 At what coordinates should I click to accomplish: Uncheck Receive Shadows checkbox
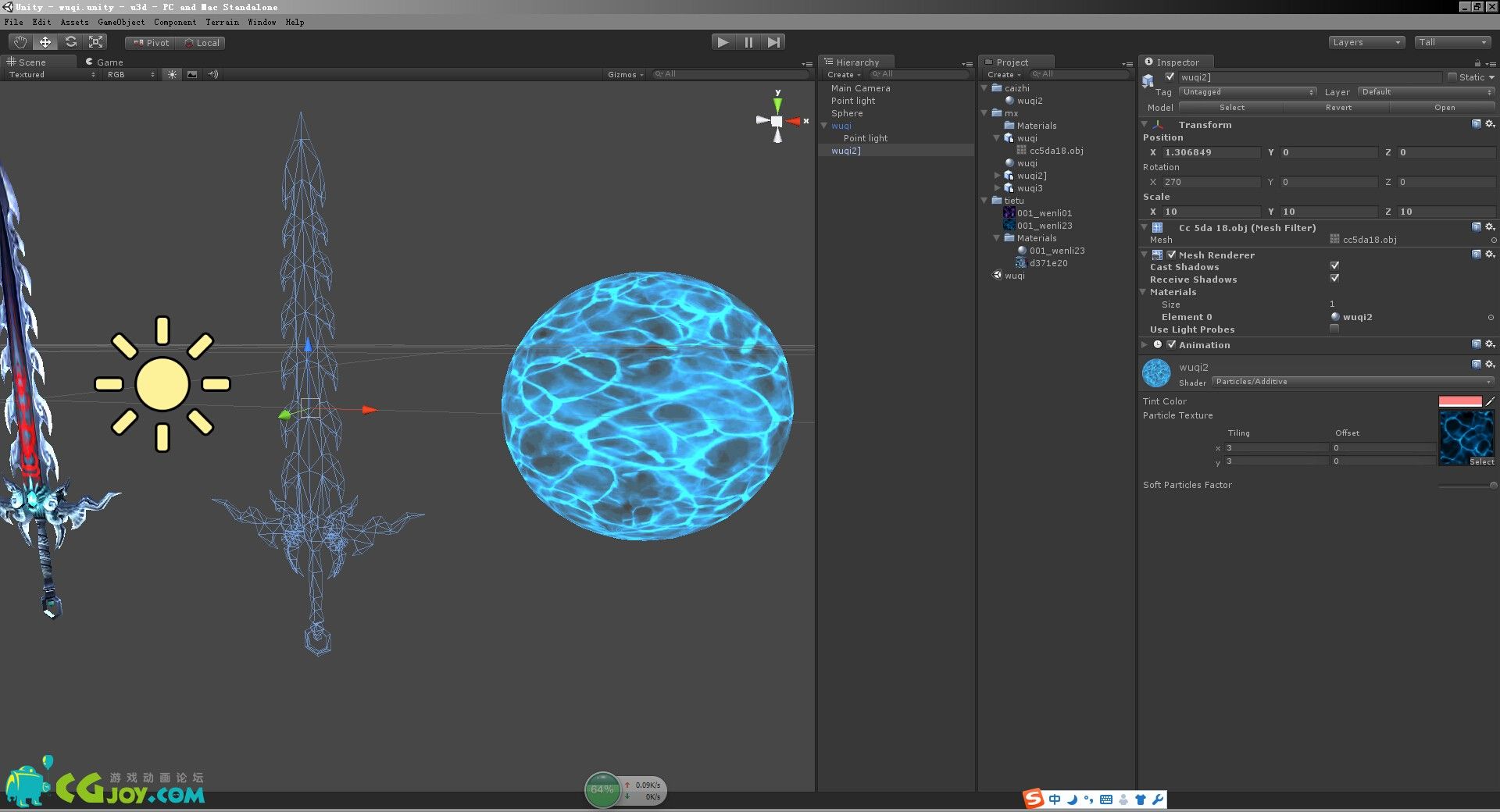click(x=1334, y=279)
